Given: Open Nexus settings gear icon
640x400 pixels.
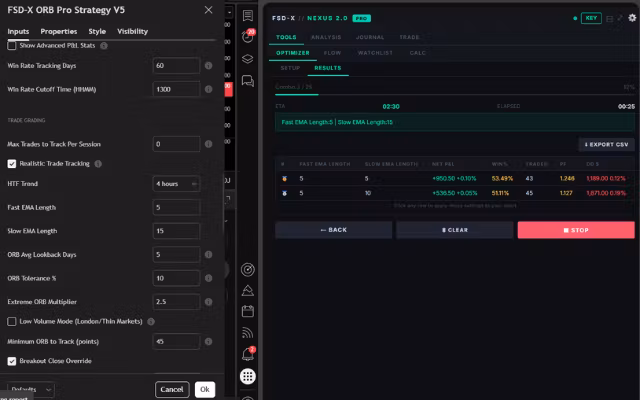Looking at the screenshot, I should 632,18.
